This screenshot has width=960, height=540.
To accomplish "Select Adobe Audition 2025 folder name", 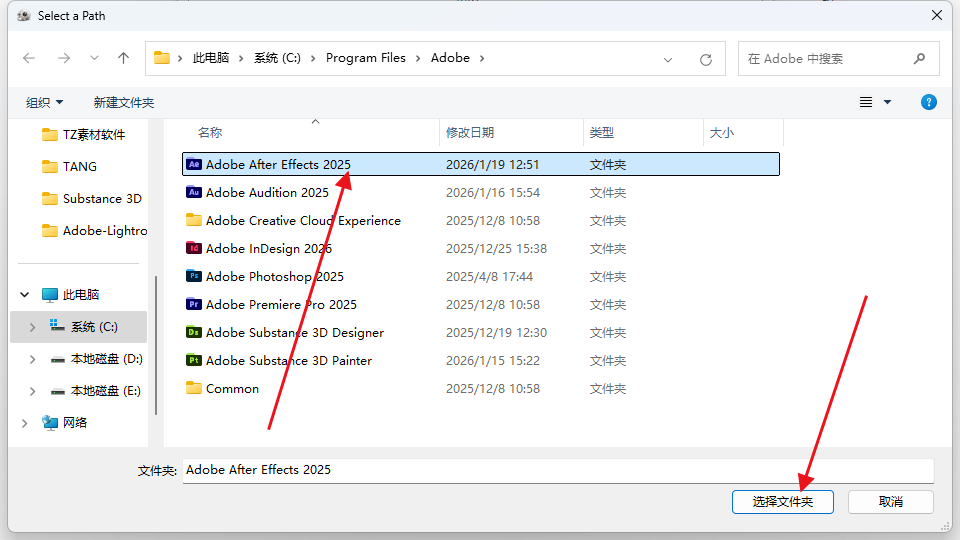I will point(267,192).
